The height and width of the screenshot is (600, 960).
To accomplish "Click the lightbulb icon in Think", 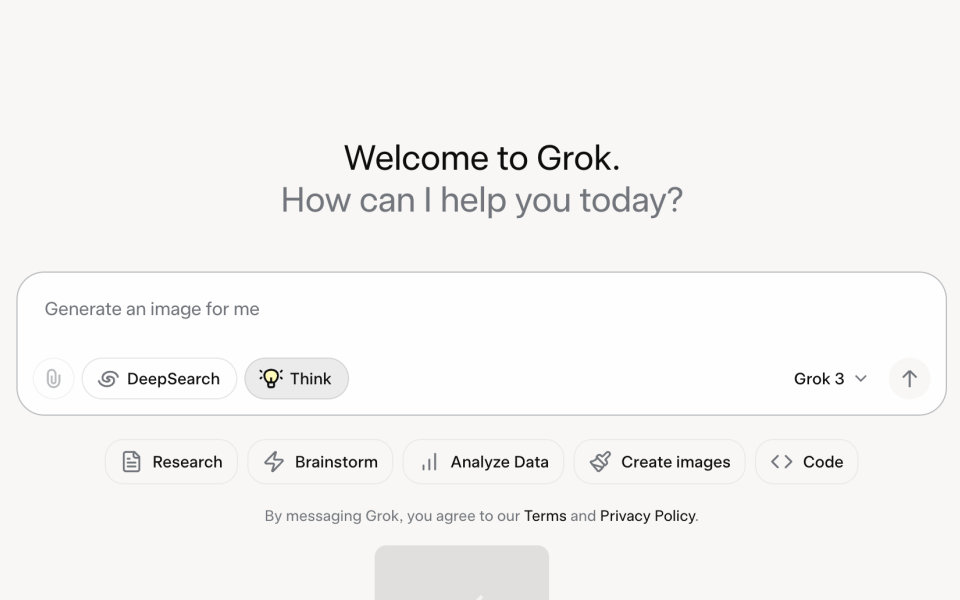I will coord(271,378).
